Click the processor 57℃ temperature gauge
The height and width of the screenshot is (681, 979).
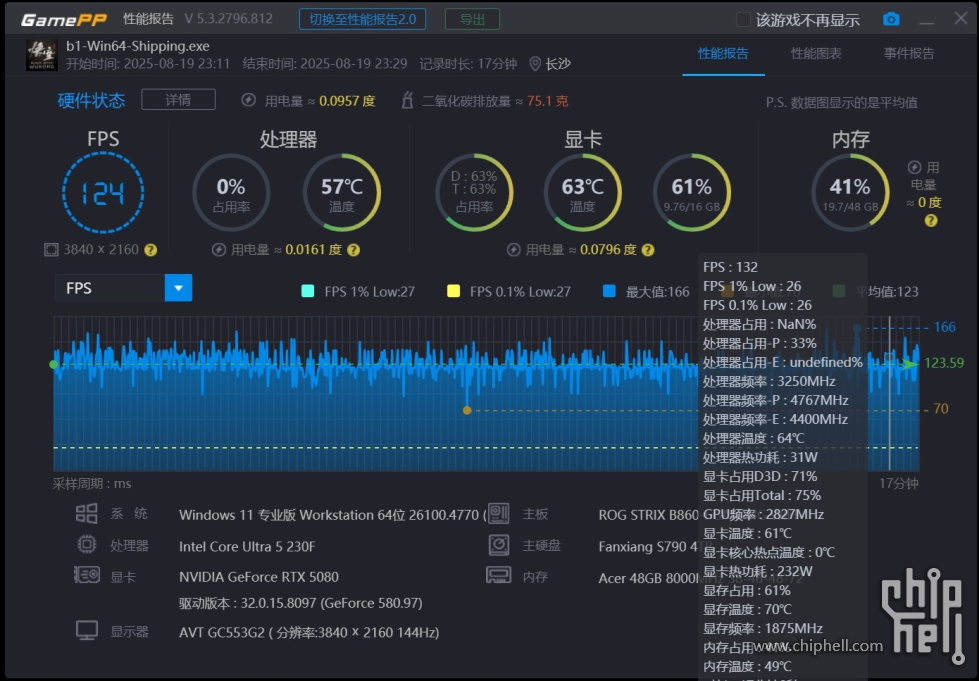coord(342,193)
